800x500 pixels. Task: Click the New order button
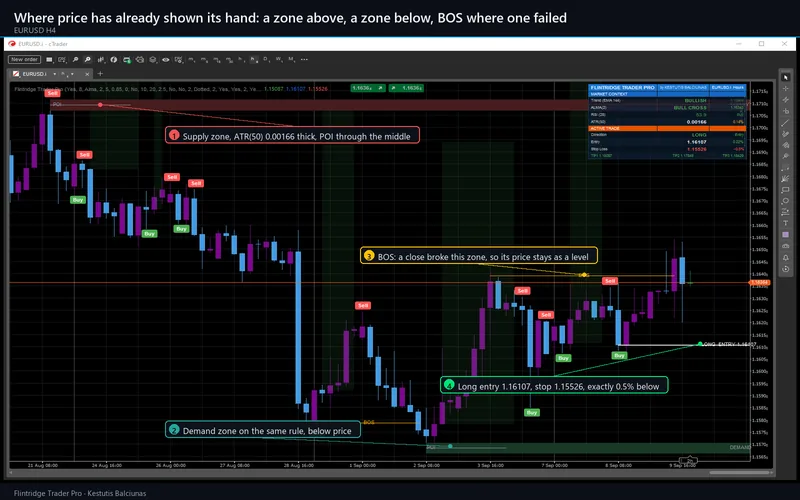tap(24, 59)
